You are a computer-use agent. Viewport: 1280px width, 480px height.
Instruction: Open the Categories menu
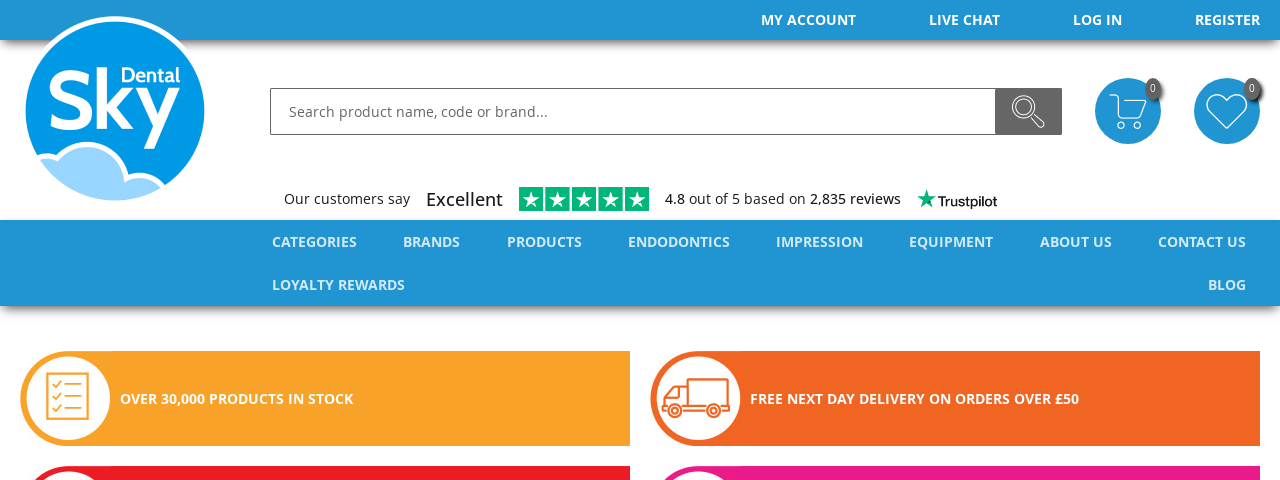314,242
